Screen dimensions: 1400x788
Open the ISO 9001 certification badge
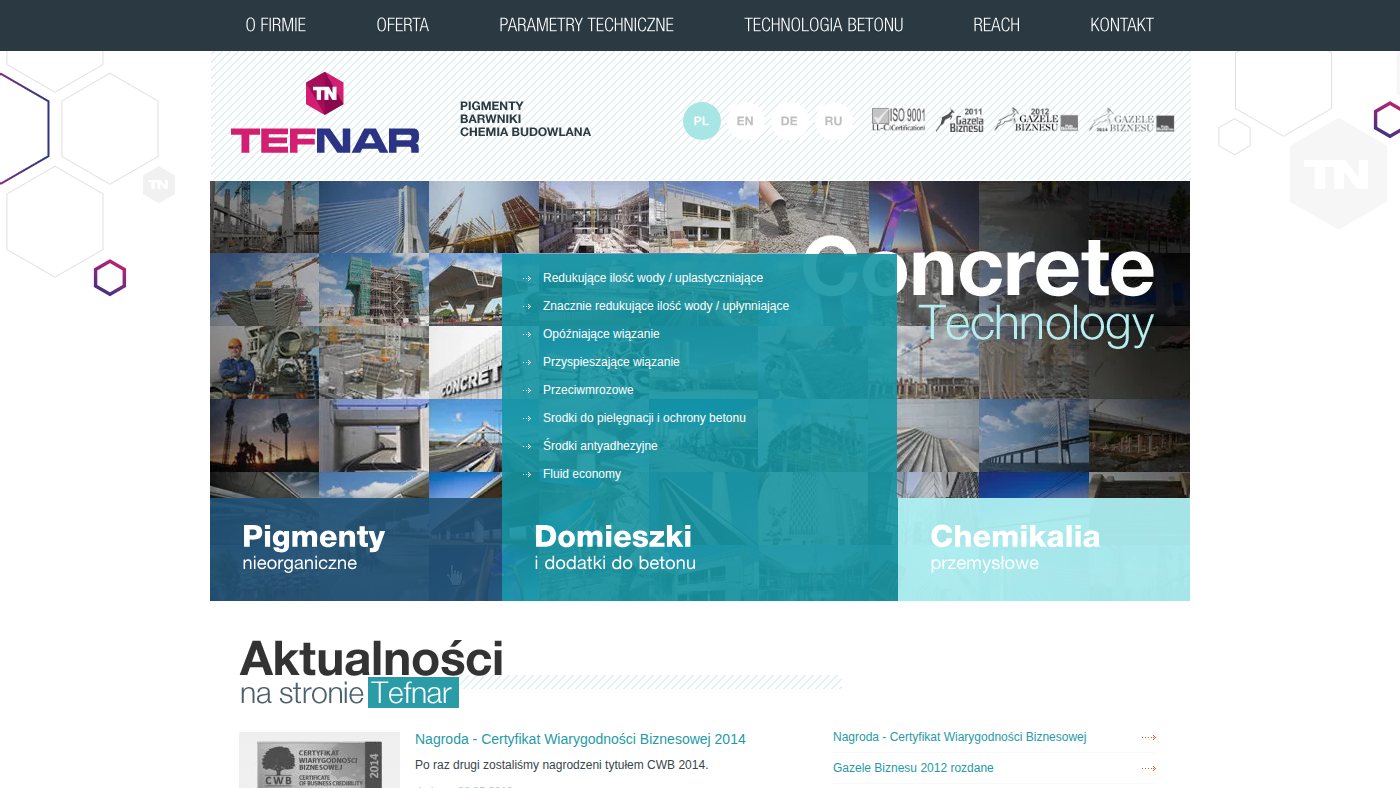(898, 120)
